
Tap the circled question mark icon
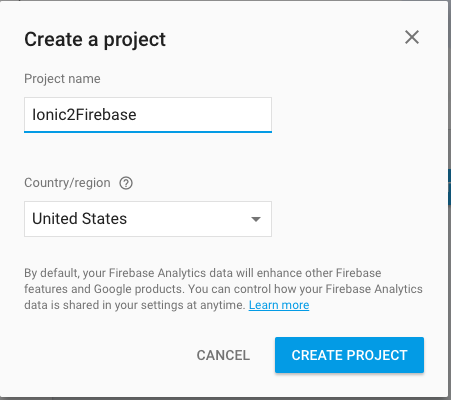(x=126, y=183)
